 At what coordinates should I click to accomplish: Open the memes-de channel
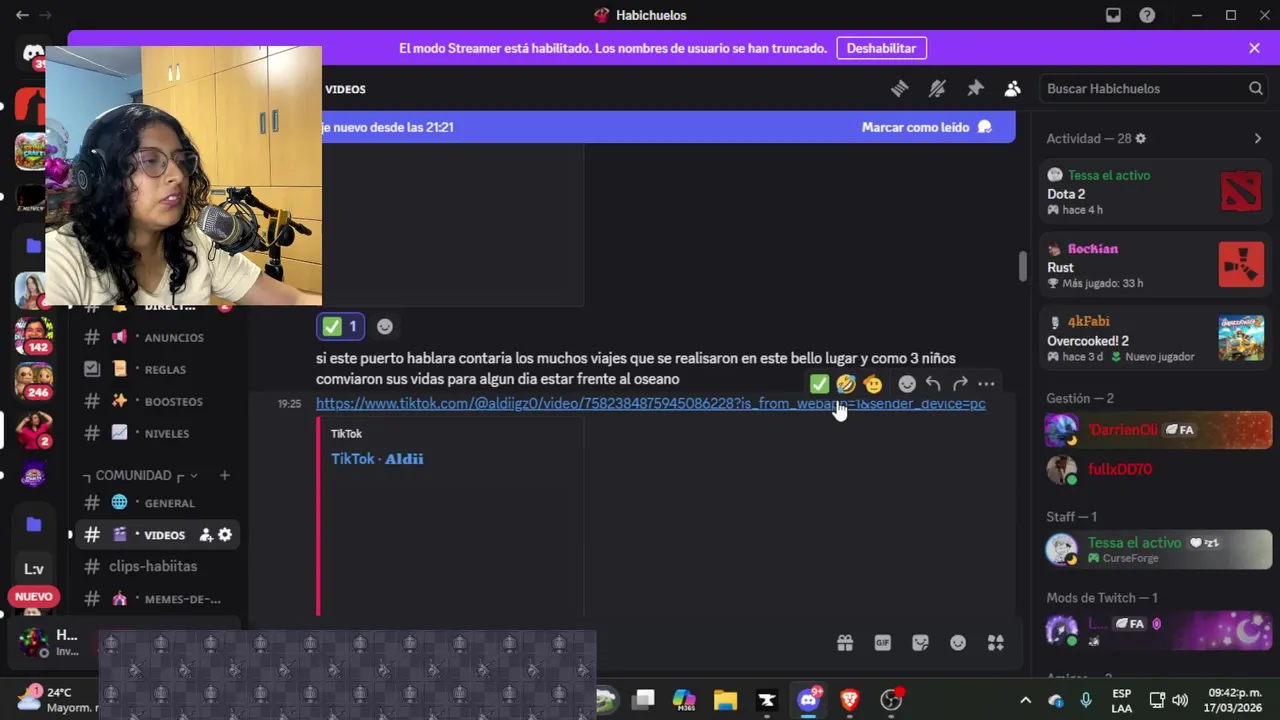click(x=158, y=598)
